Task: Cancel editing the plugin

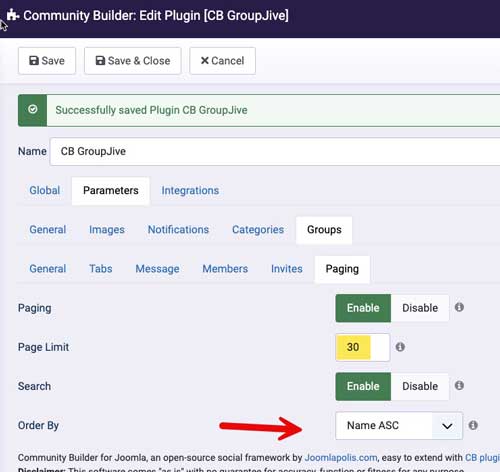Action: pos(223,61)
